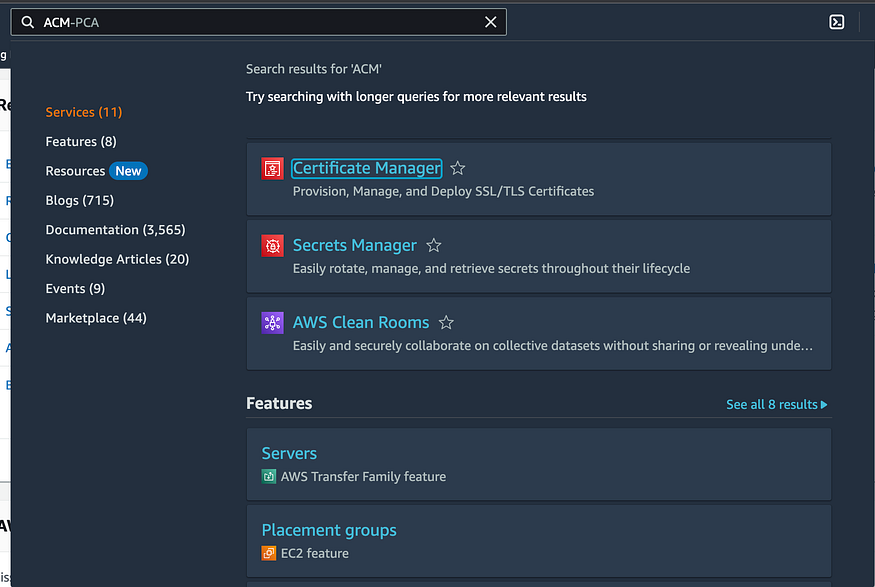Click 'Provision, Manage, and Deploy SSL/TLS Certificates' text
The image size is (875, 587).
(x=444, y=191)
